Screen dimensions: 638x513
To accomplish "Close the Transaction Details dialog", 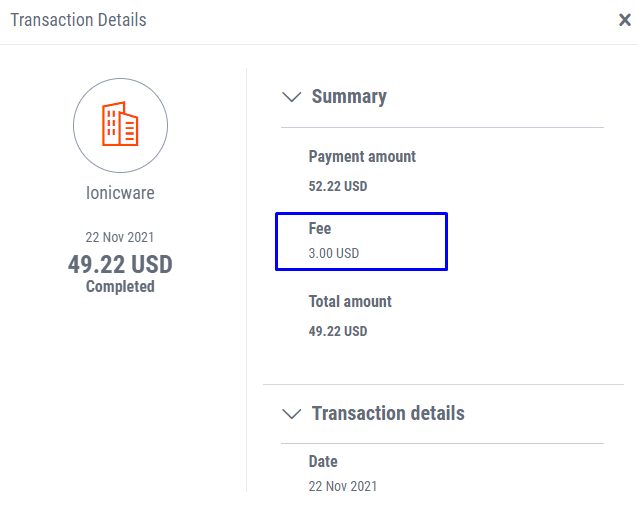I will 625,20.
